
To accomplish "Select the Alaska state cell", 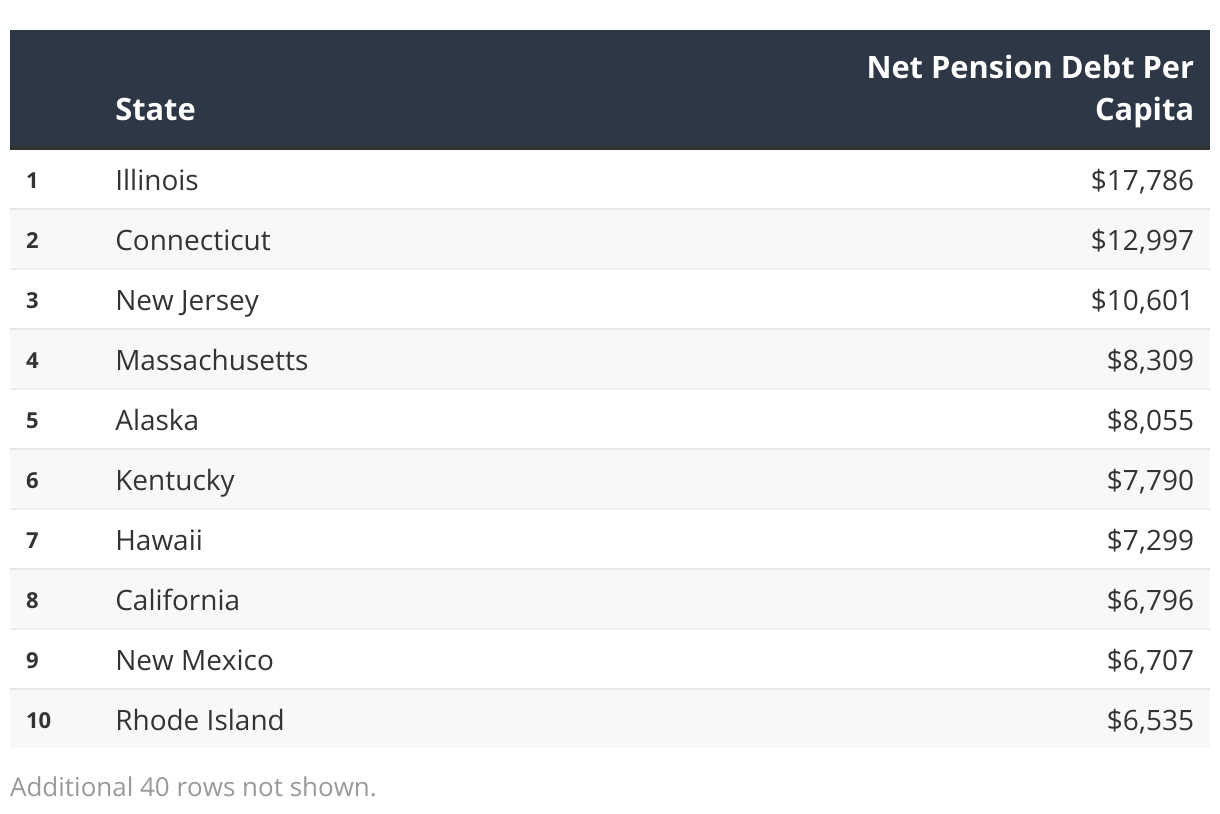I will click(157, 420).
